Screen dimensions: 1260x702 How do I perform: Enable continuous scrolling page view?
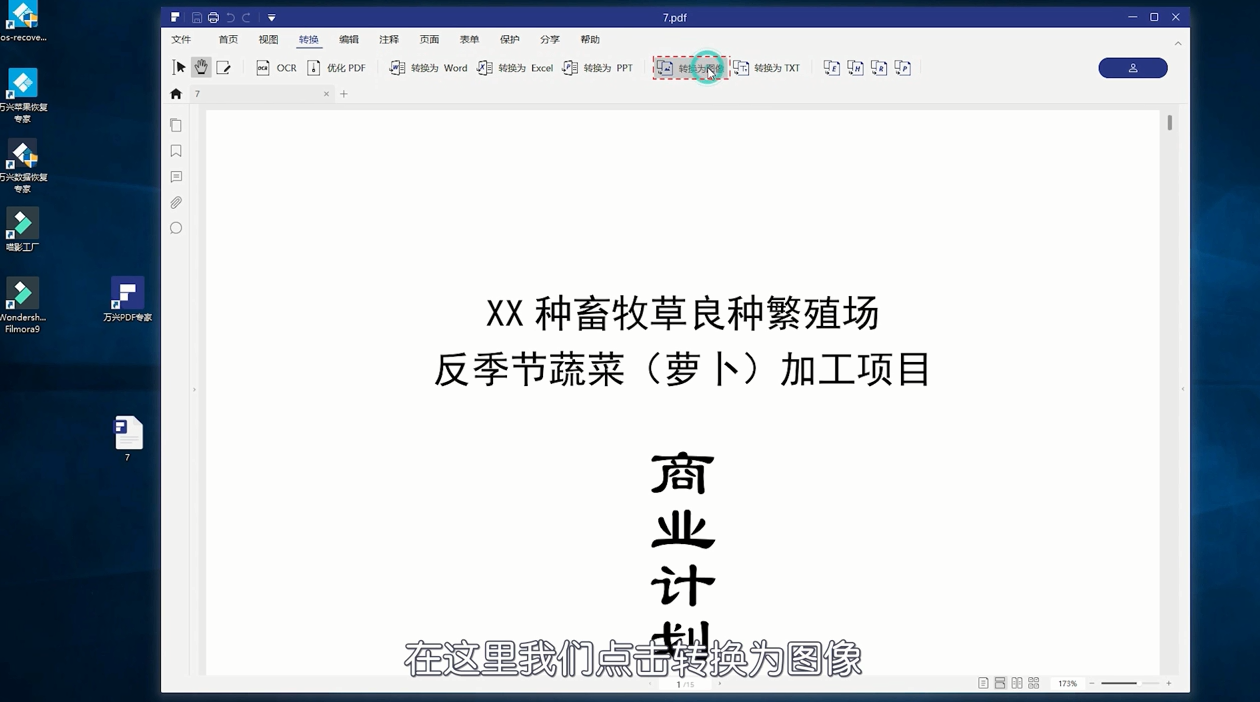coord(999,683)
